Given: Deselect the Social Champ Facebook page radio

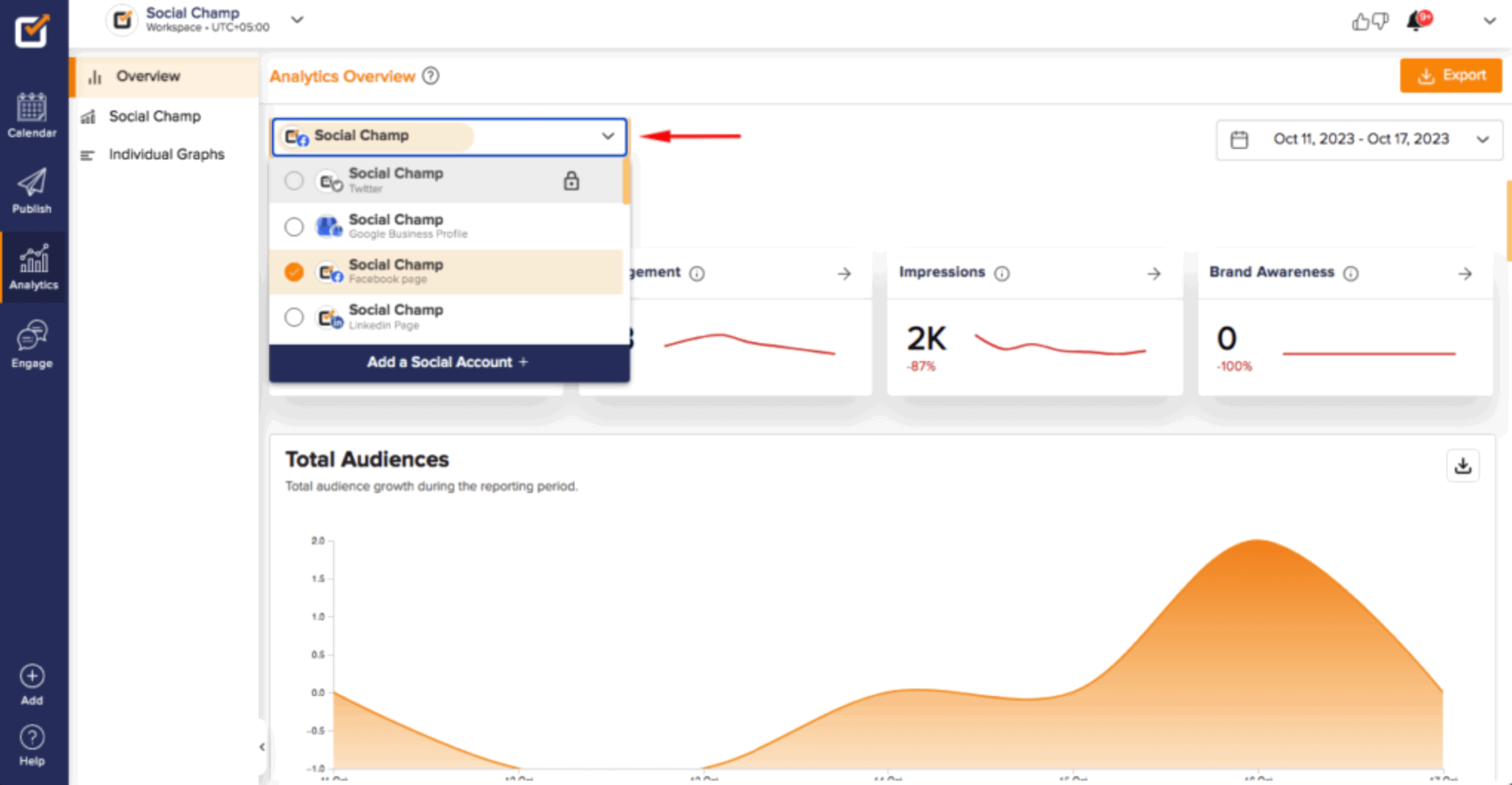Looking at the screenshot, I should coord(294,271).
